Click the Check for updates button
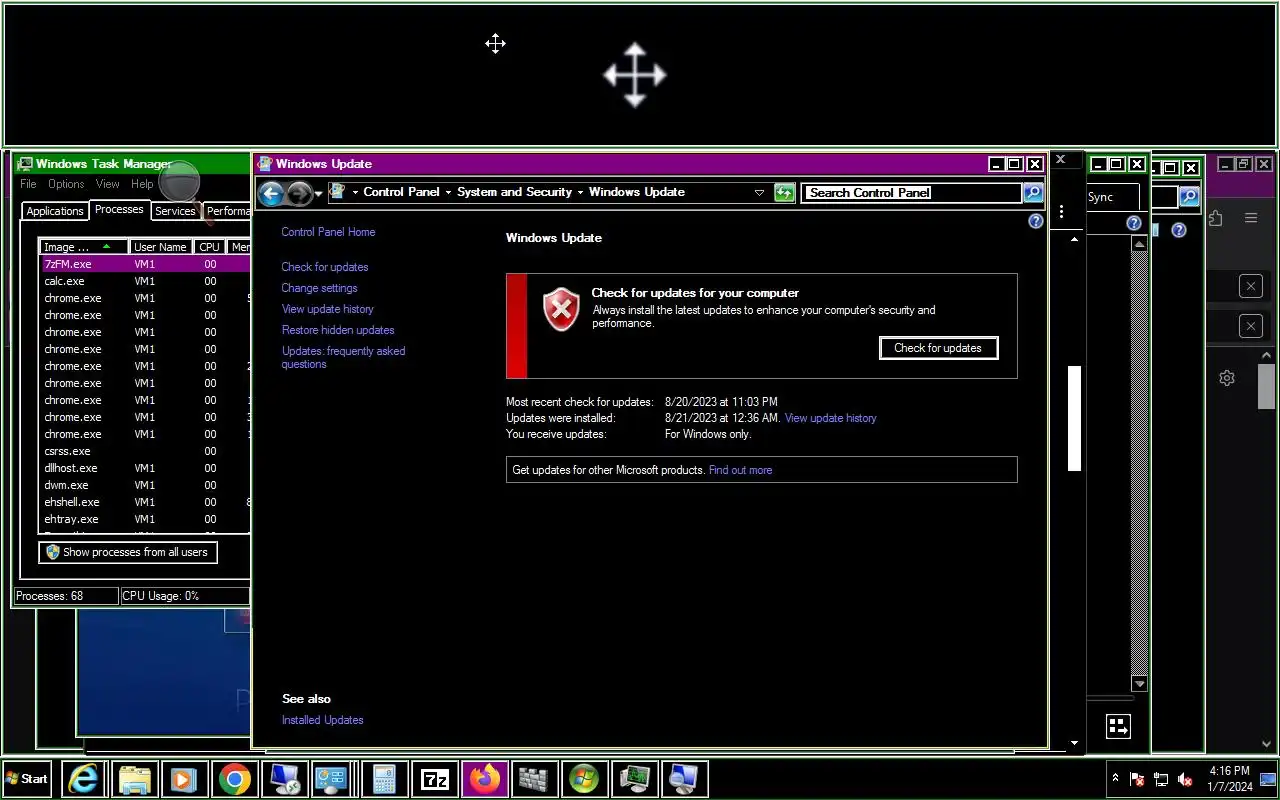This screenshot has width=1280, height=800. coord(938,348)
